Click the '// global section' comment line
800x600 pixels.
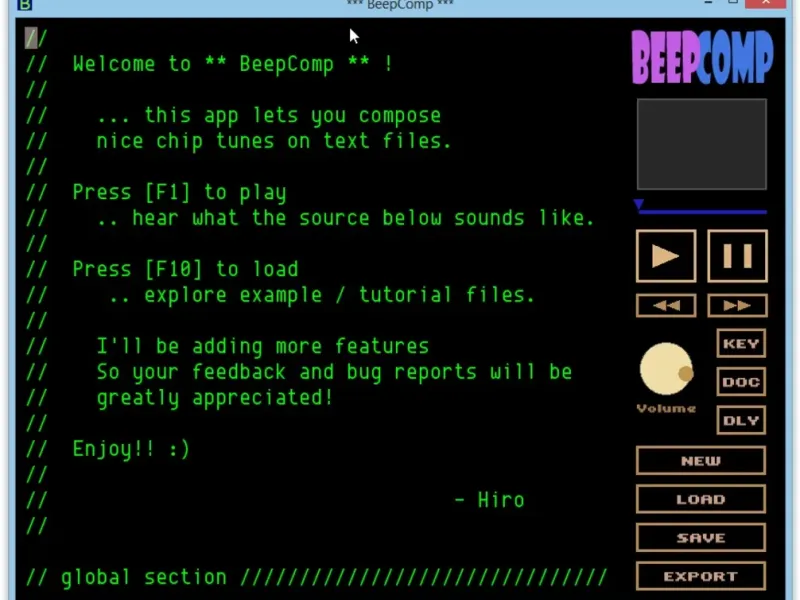[x=316, y=577]
